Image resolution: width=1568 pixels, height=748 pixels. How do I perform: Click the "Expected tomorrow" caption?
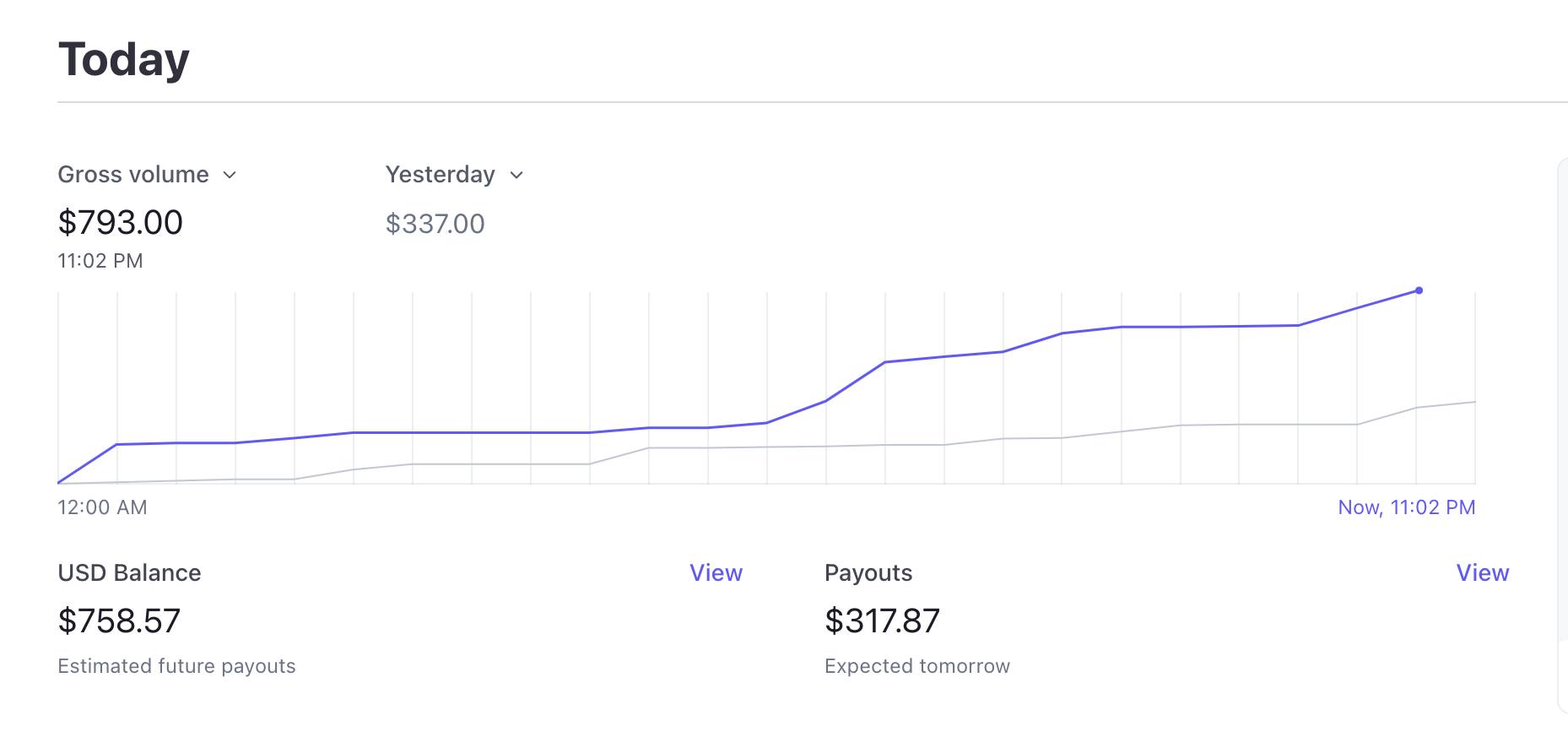pyautogui.click(x=916, y=666)
